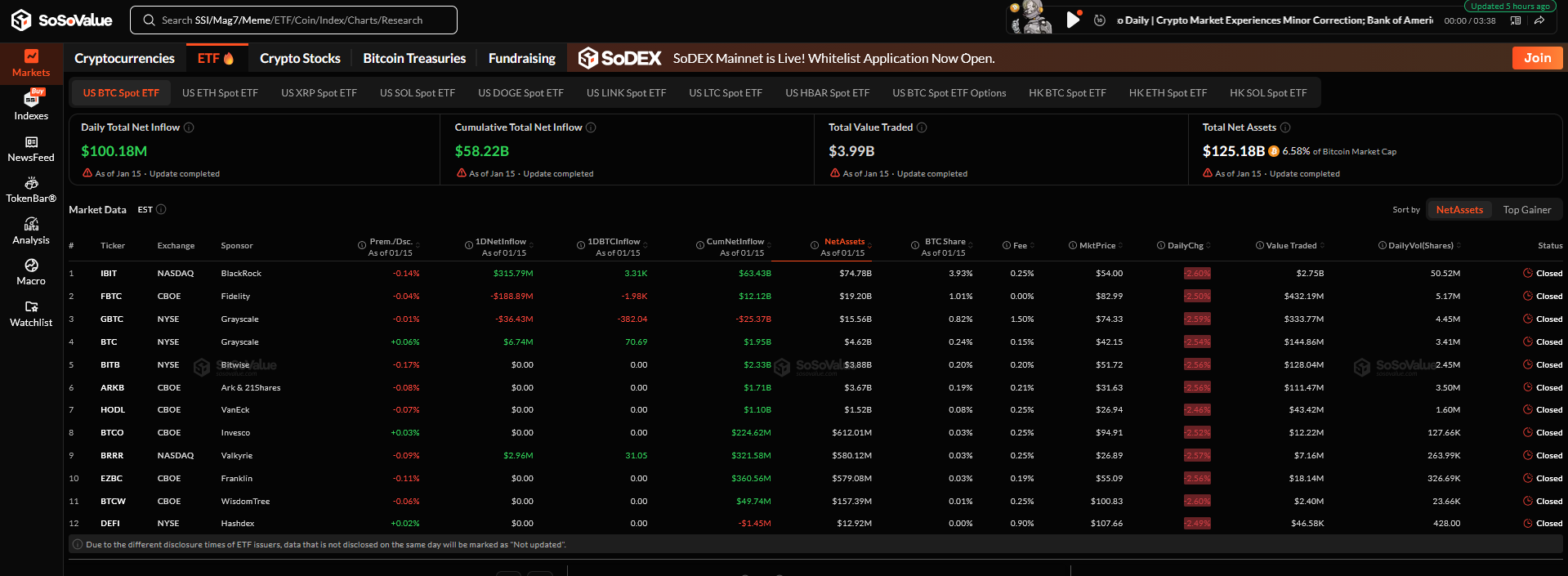Open Data Analysis in the sidebar
1568x576 pixels.
click(x=31, y=231)
